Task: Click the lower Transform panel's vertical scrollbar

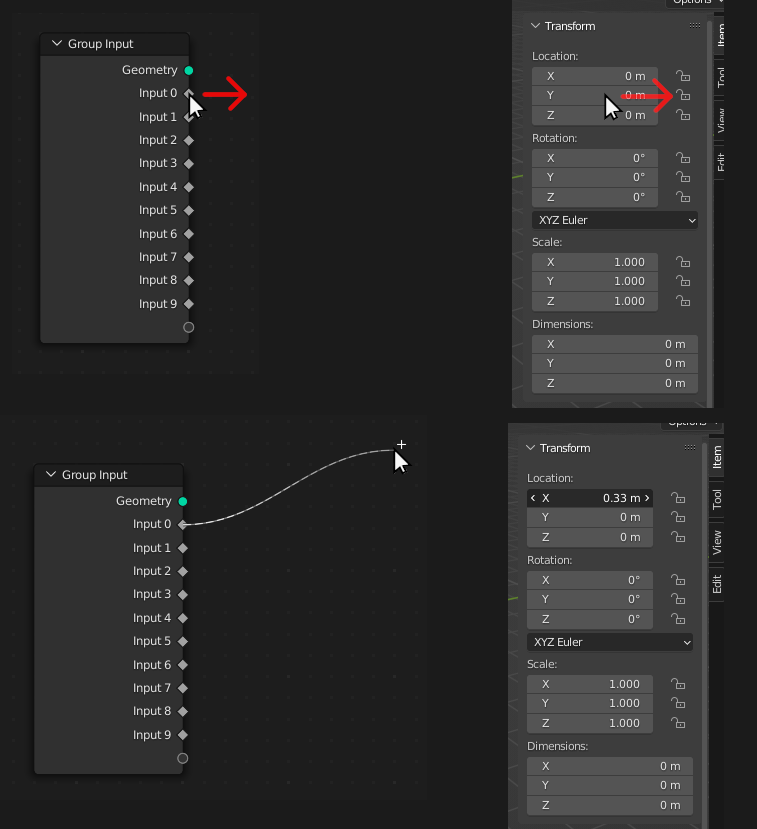Action: 705,634
